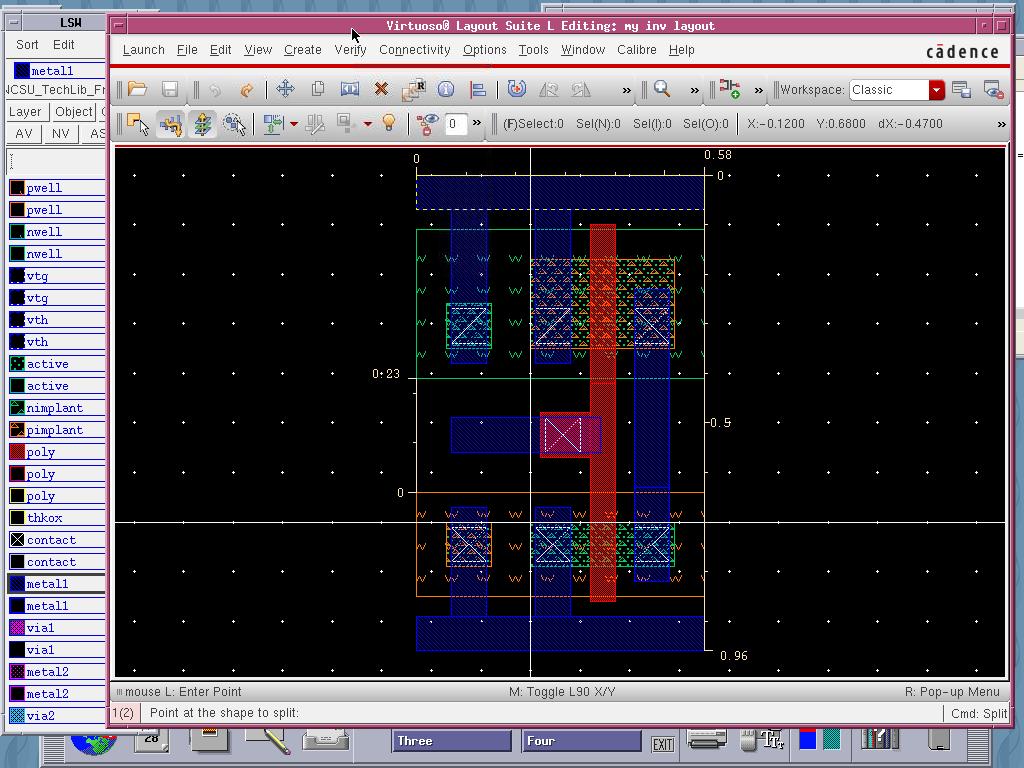The width and height of the screenshot is (1024, 768).
Task: Click the Rotate tool icon
Action: 517,89
